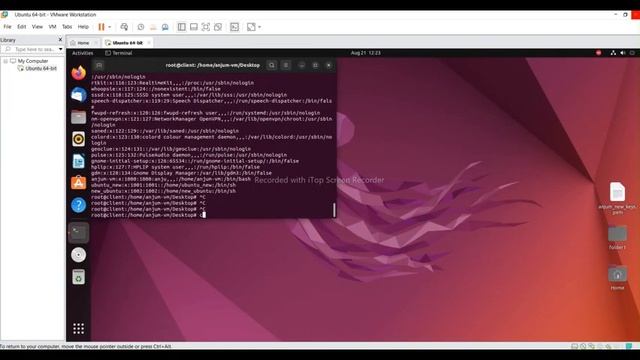640x360 pixels.
Task: Collapse the My Computer tree node
Action: (x=5, y=61)
